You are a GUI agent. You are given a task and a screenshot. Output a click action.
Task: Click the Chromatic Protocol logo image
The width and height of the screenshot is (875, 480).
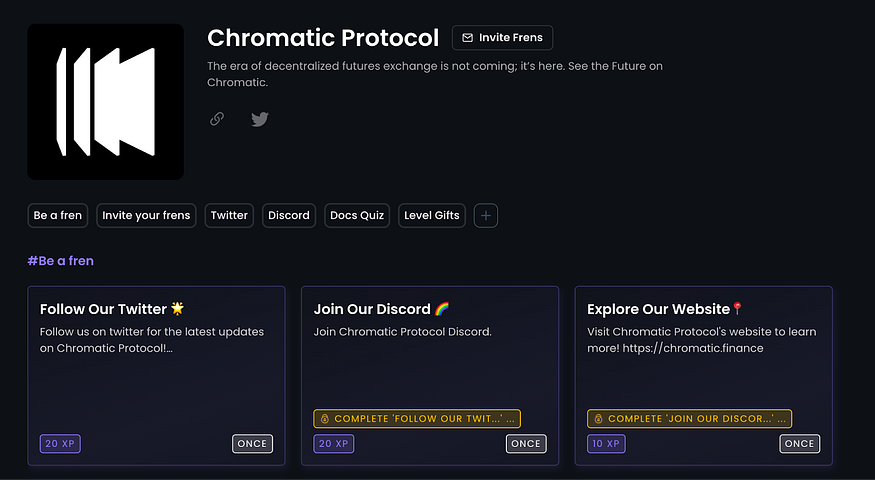coord(105,102)
